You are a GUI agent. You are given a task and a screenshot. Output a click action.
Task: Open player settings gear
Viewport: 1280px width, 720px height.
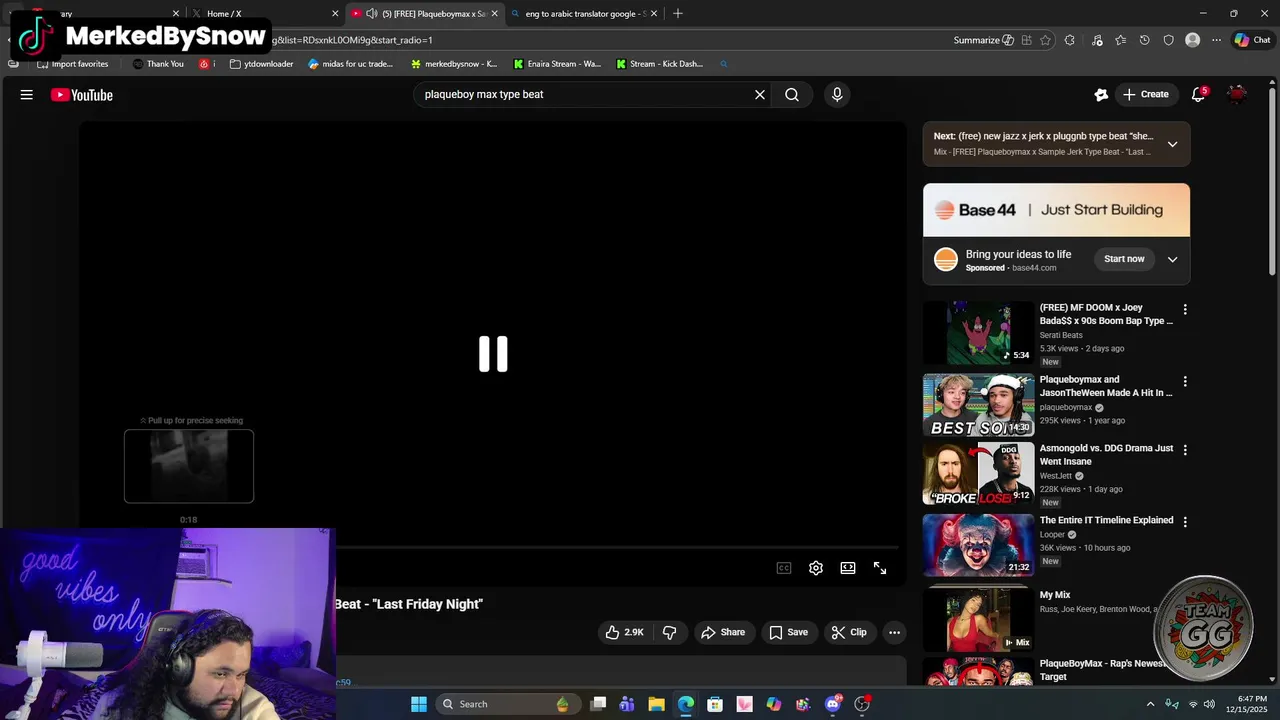coord(816,568)
